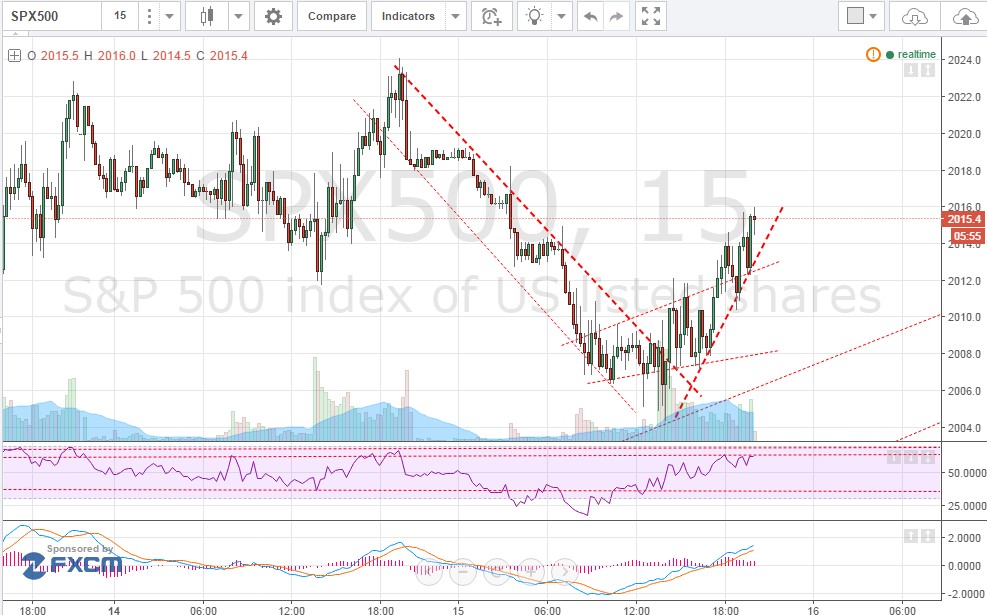Maximize the RSI pane

(x=928, y=457)
